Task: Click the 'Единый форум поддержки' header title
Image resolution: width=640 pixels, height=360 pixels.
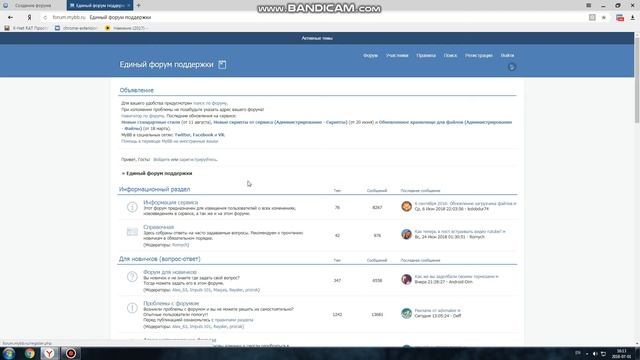Action: click(x=167, y=64)
